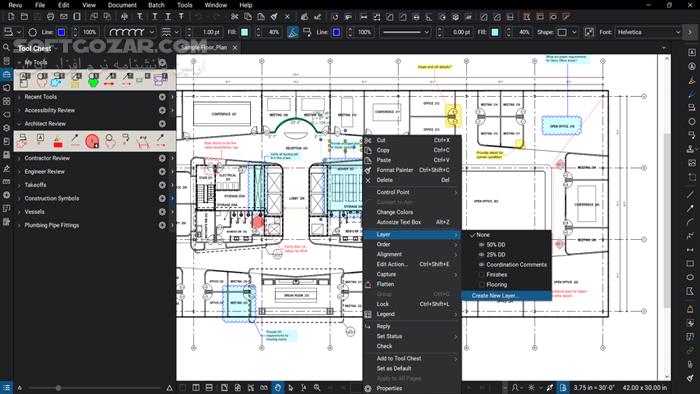Image resolution: width=700 pixels, height=394 pixels.
Task: Toggle the snap pin icon in status bar
Action: pos(550,388)
